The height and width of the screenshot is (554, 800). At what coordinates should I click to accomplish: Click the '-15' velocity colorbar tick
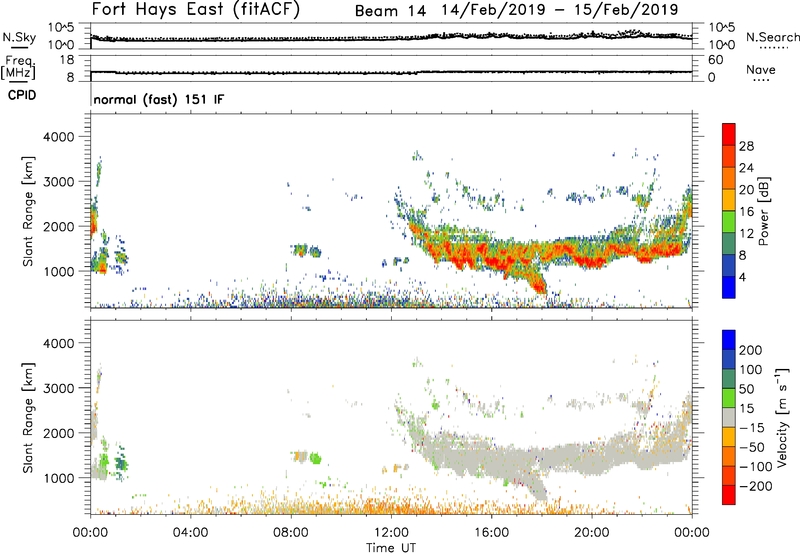(x=752, y=428)
